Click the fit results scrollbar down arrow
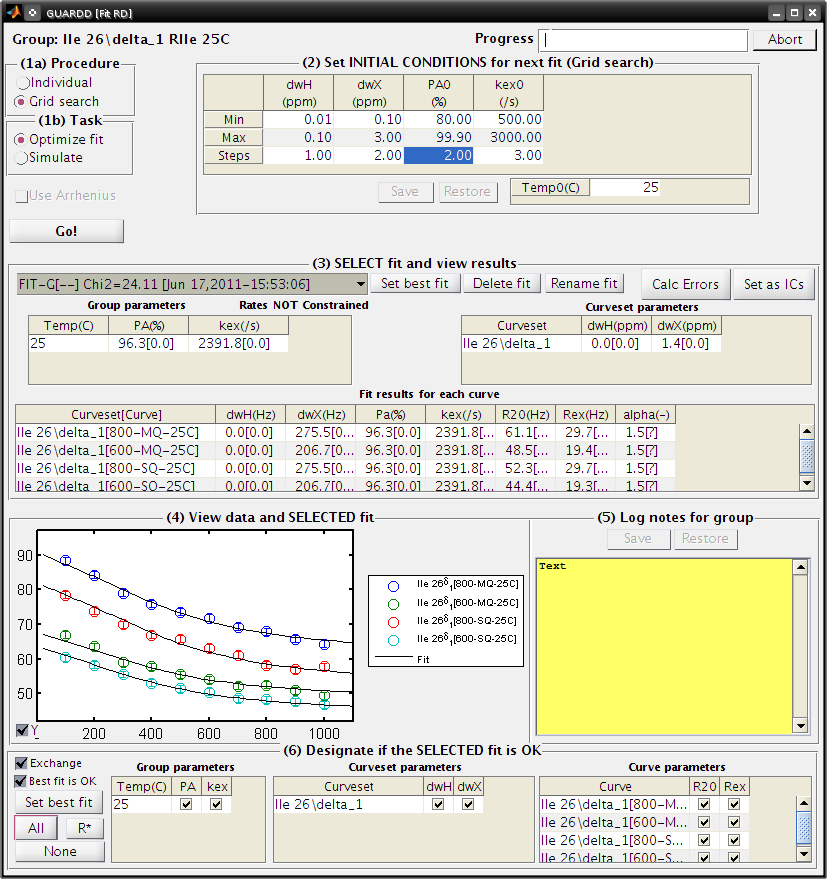 pyautogui.click(x=807, y=483)
